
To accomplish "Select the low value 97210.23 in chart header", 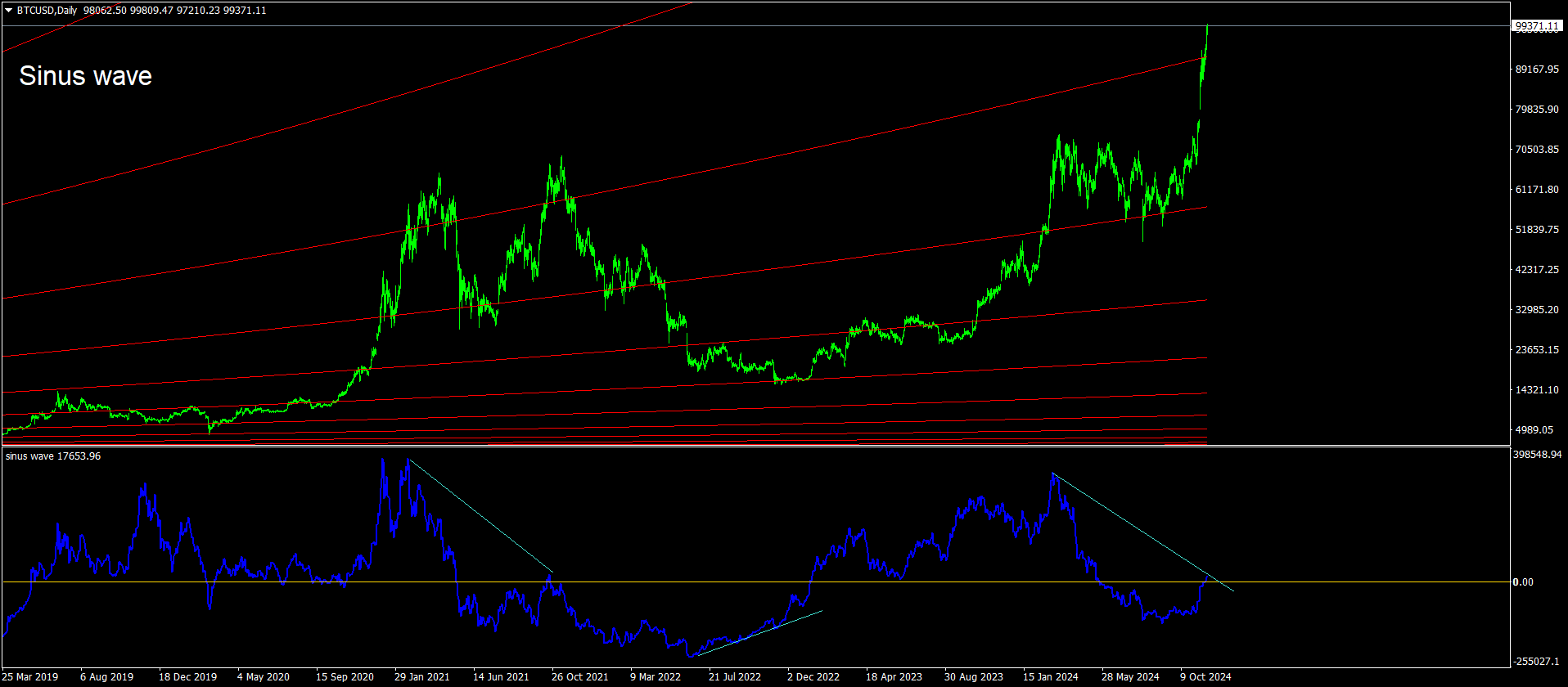I will click(x=198, y=11).
